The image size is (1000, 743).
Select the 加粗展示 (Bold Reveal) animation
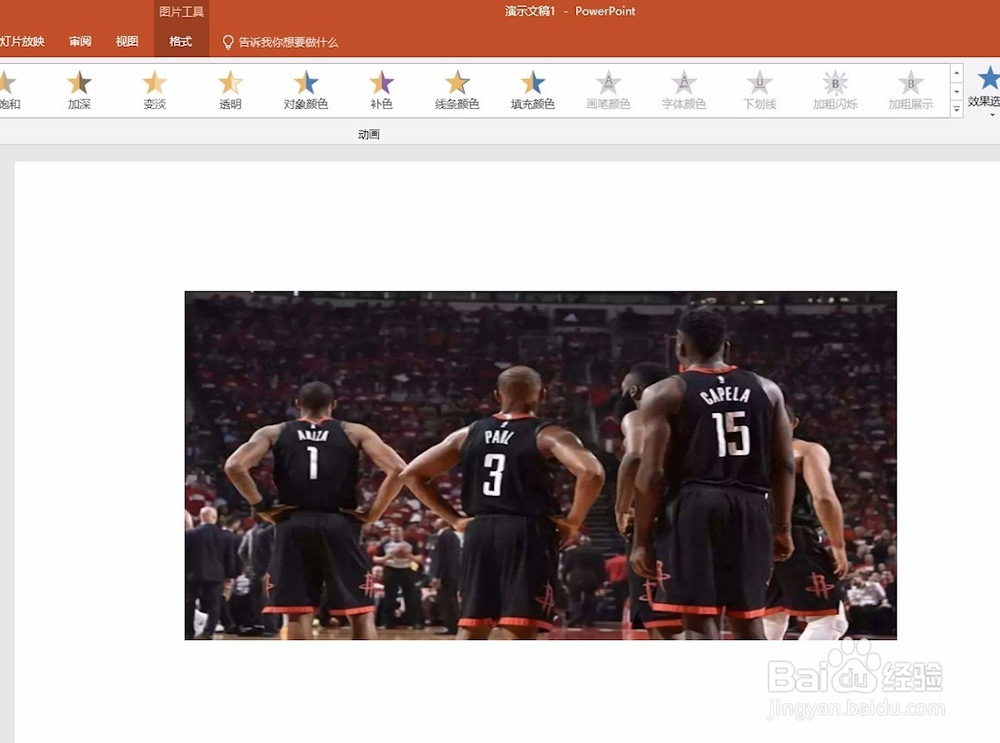(911, 90)
